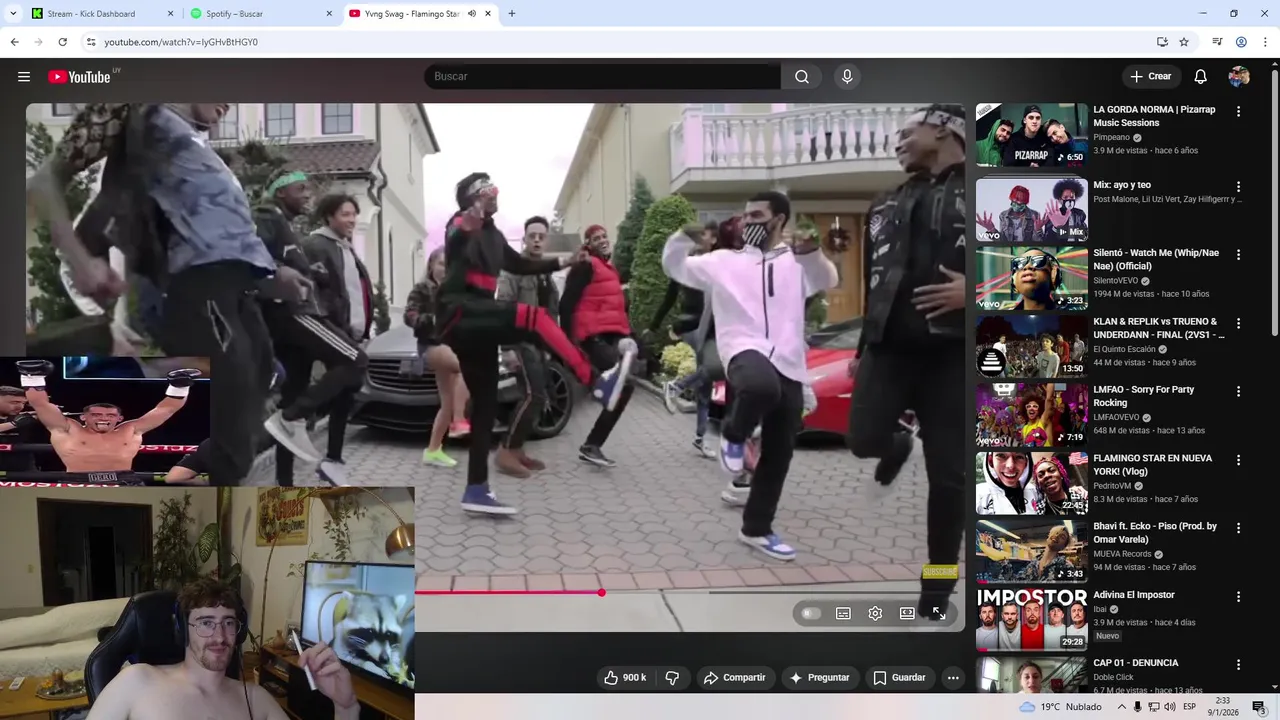1280x720 pixels.
Task: Start voice search with the microphone icon
Action: [847, 77]
